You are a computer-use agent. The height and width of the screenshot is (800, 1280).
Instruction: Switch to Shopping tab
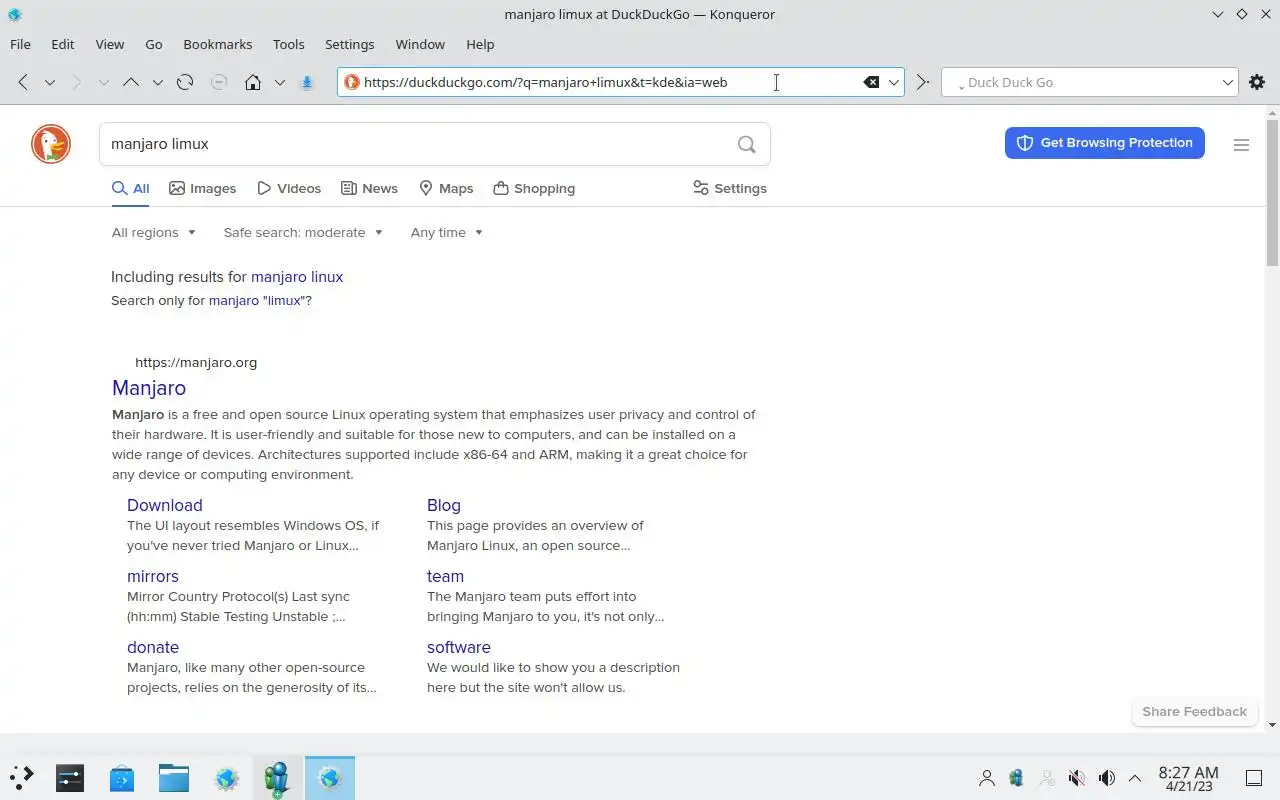(x=534, y=188)
